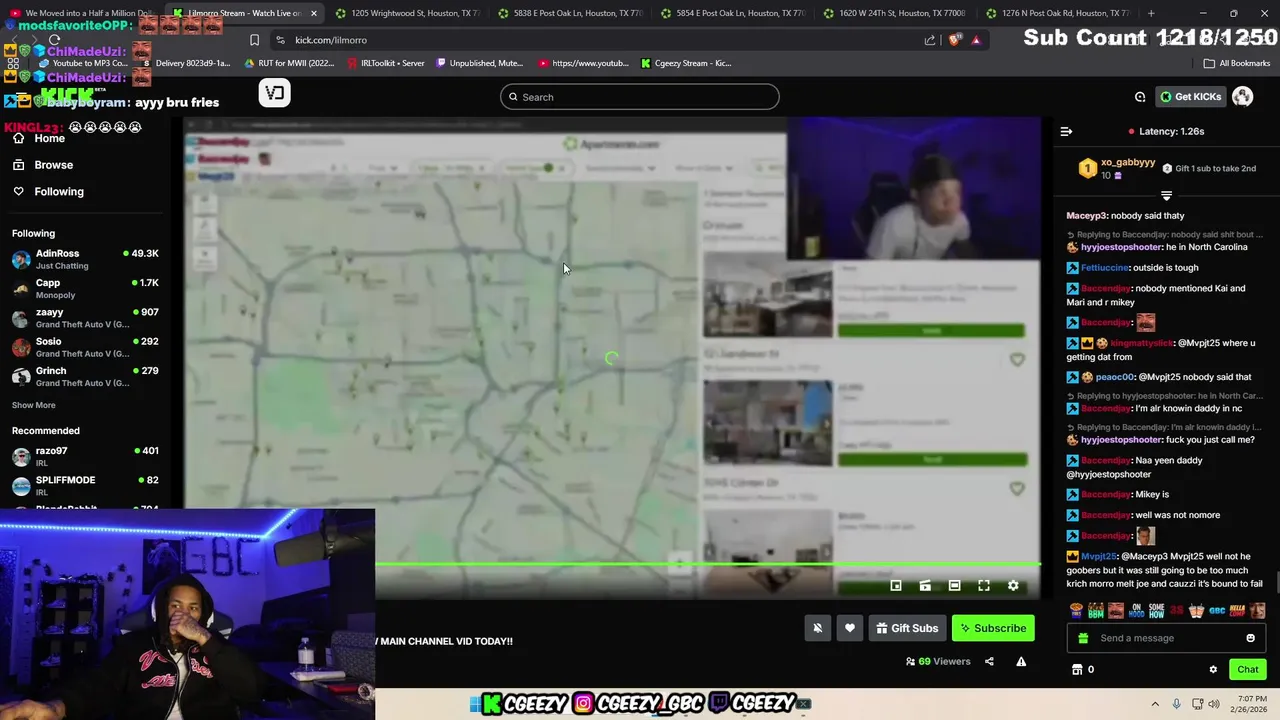The height and width of the screenshot is (720, 1280).
Task: Open the clip creation icon
Action: (x=925, y=586)
